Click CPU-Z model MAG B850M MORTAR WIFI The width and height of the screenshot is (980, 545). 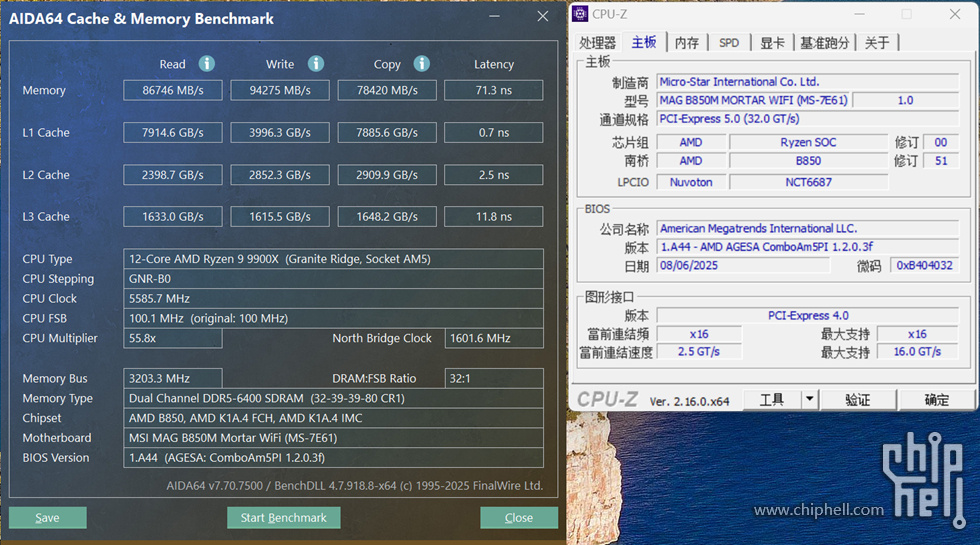[754, 100]
